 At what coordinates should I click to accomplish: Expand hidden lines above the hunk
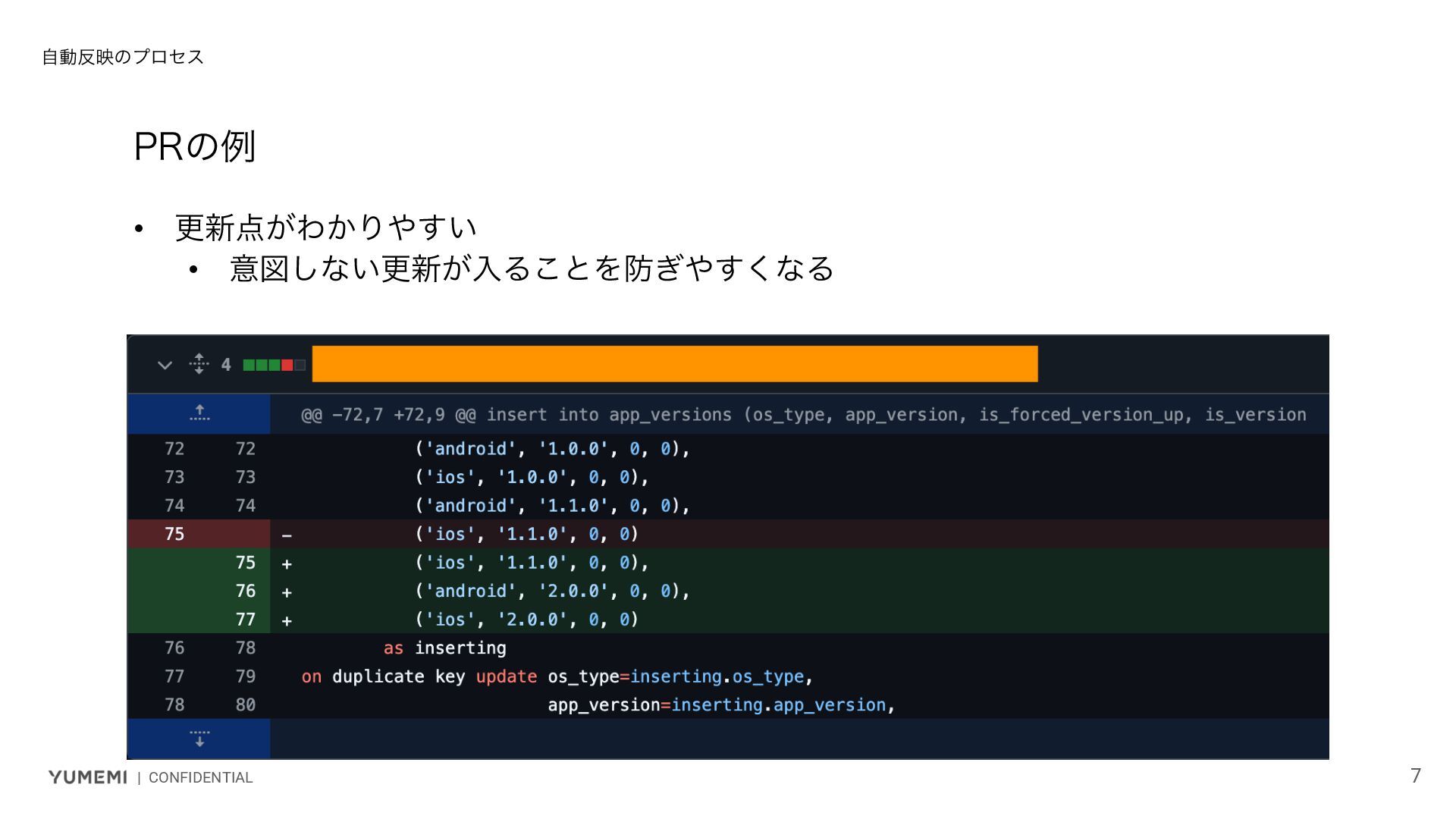(x=199, y=413)
